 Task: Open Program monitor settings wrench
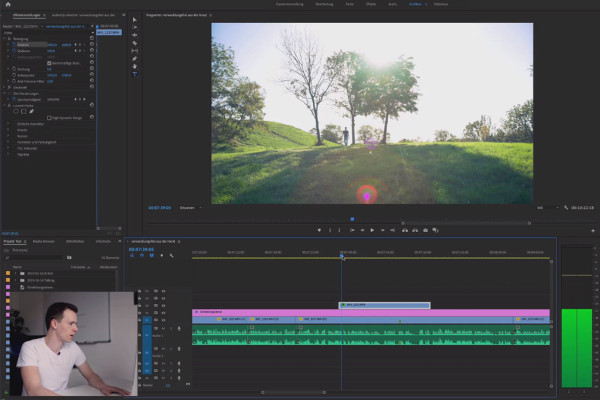coord(566,207)
